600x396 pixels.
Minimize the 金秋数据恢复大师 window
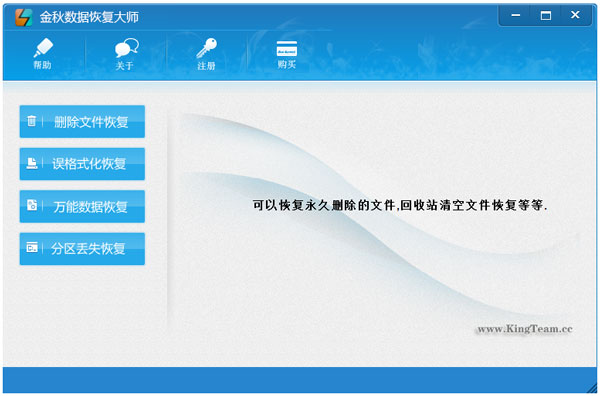515,15
